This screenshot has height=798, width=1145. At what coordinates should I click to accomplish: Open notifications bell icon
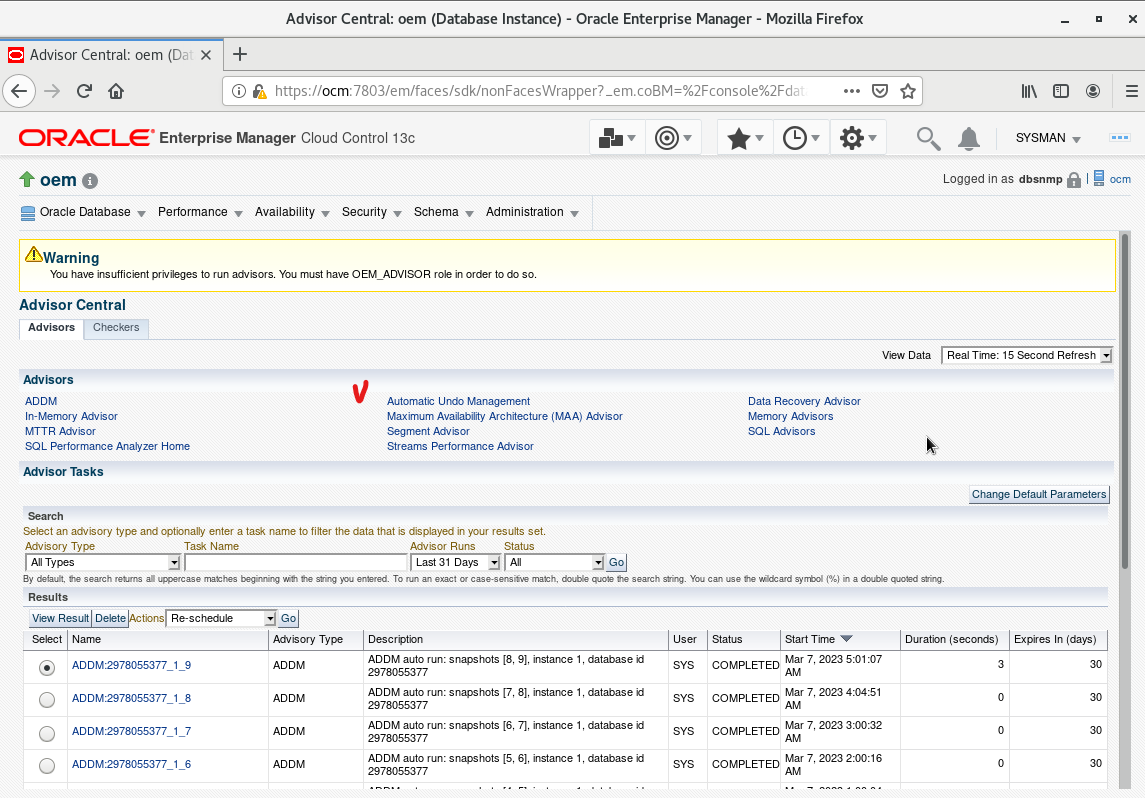969,138
